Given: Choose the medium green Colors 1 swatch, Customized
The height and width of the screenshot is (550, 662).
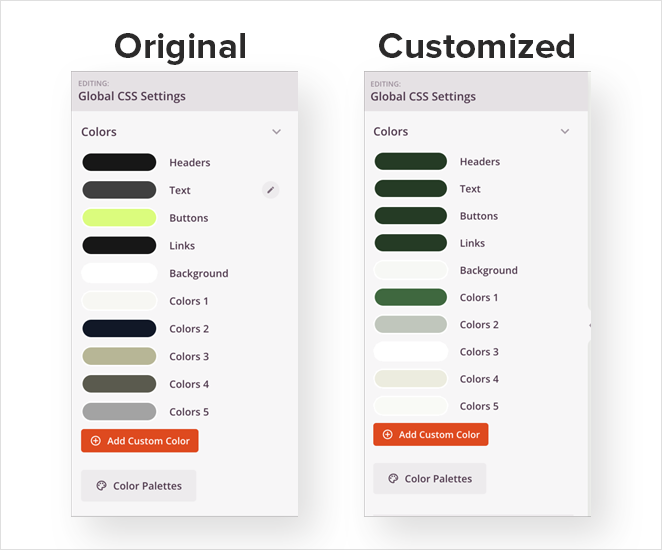Looking at the screenshot, I should [410, 297].
